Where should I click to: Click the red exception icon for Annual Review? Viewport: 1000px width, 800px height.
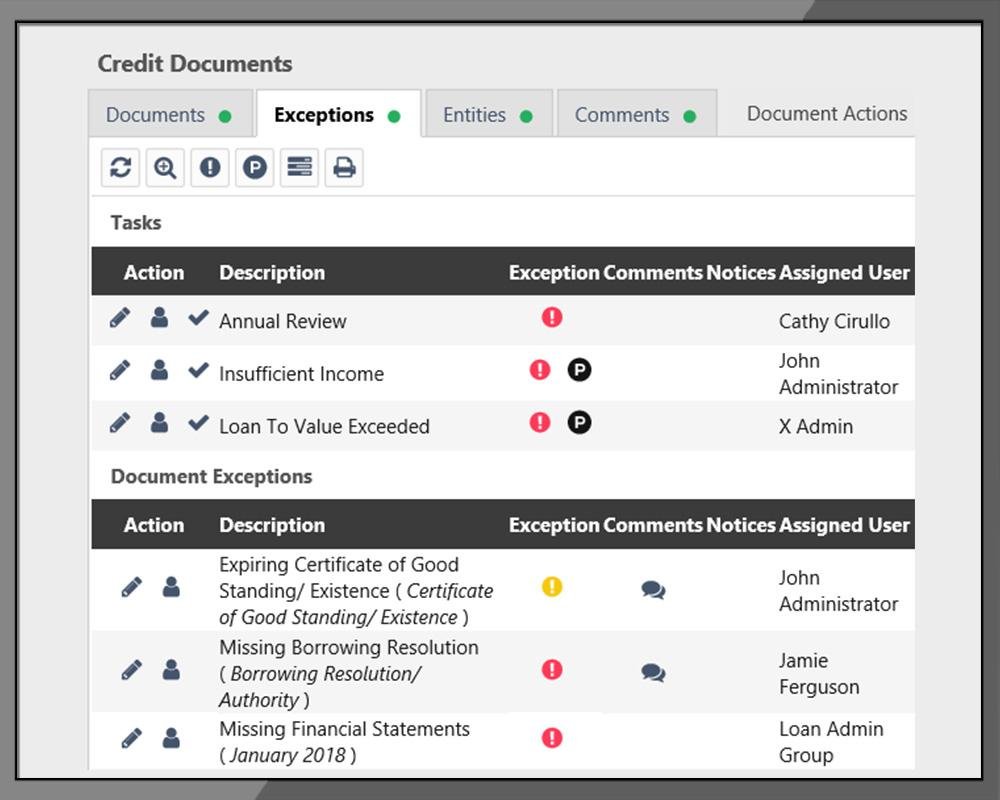coord(552,317)
